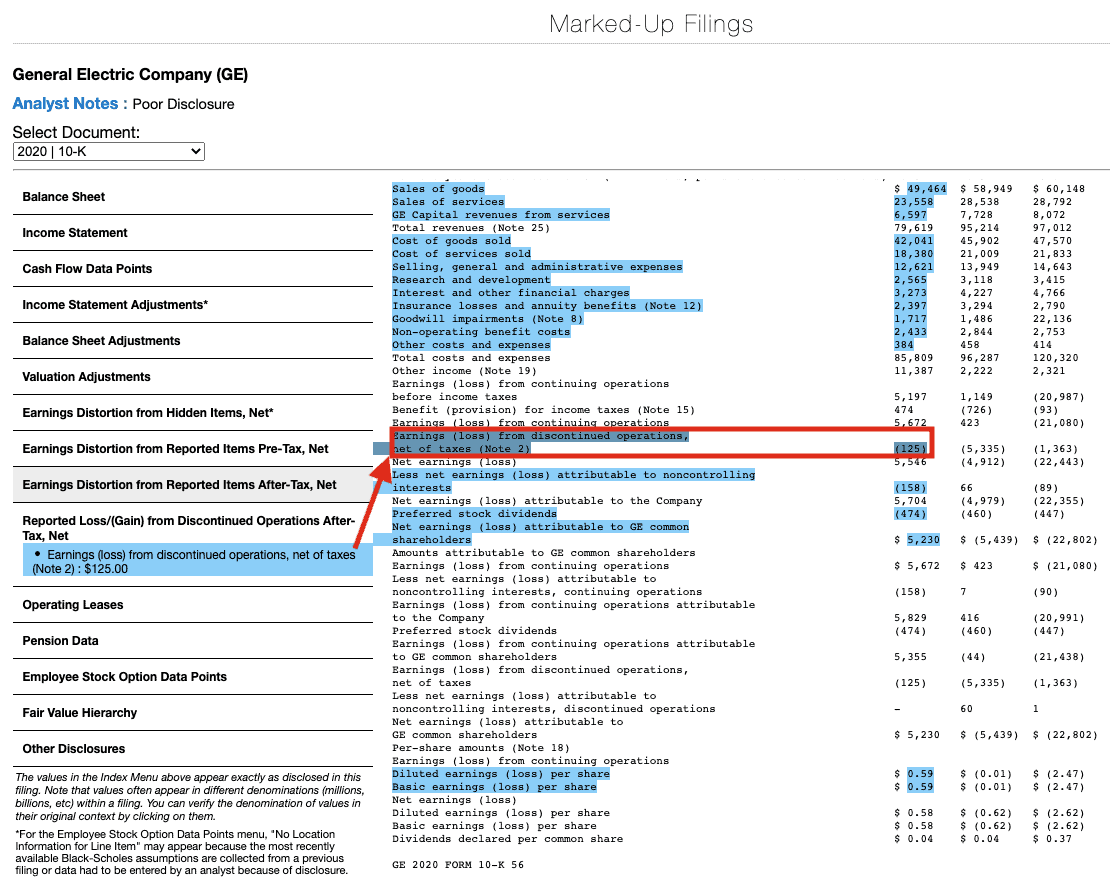
Task: Click highlighted value 23,558
Action: [x=914, y=202]
